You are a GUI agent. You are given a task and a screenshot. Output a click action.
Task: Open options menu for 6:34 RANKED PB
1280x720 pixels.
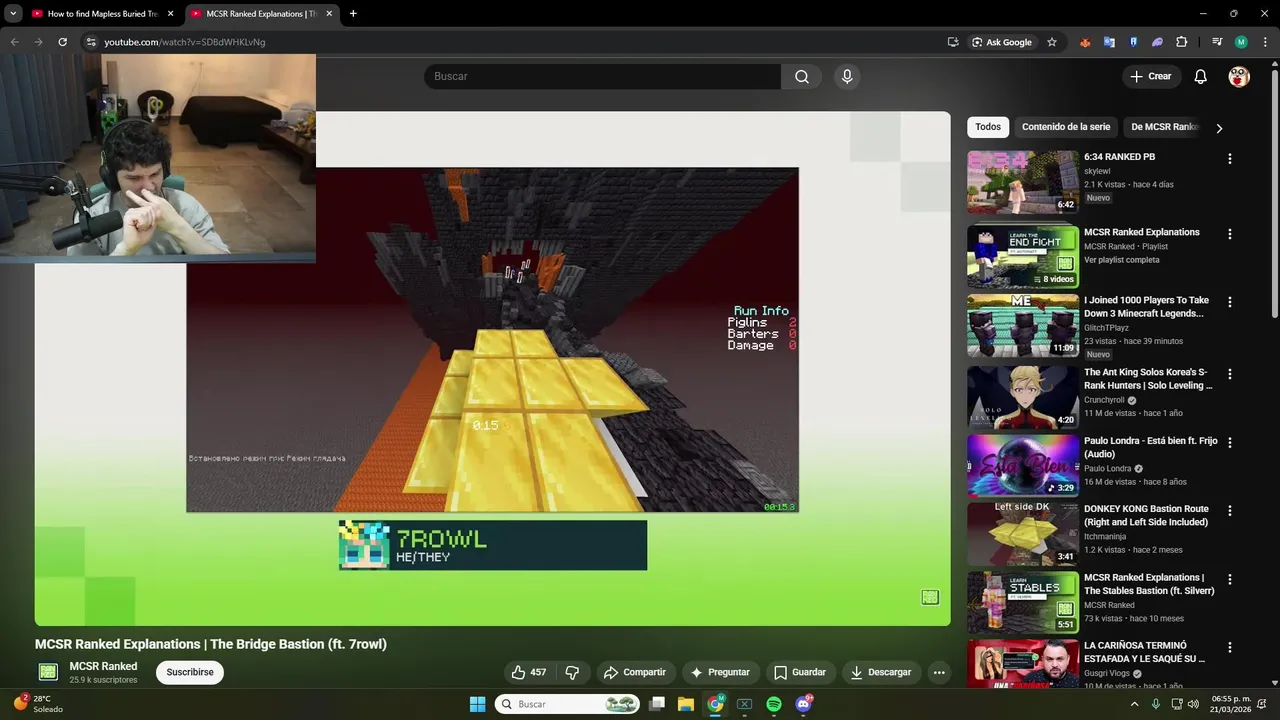pyautogui.click(x=1230, y=159)
